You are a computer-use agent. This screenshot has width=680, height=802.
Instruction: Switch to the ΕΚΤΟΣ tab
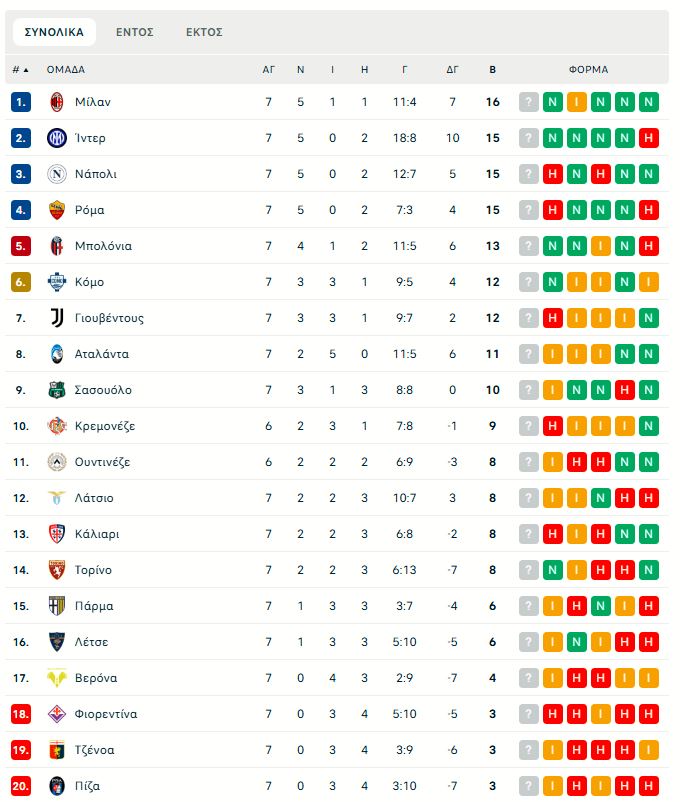(x=204, y=32)
